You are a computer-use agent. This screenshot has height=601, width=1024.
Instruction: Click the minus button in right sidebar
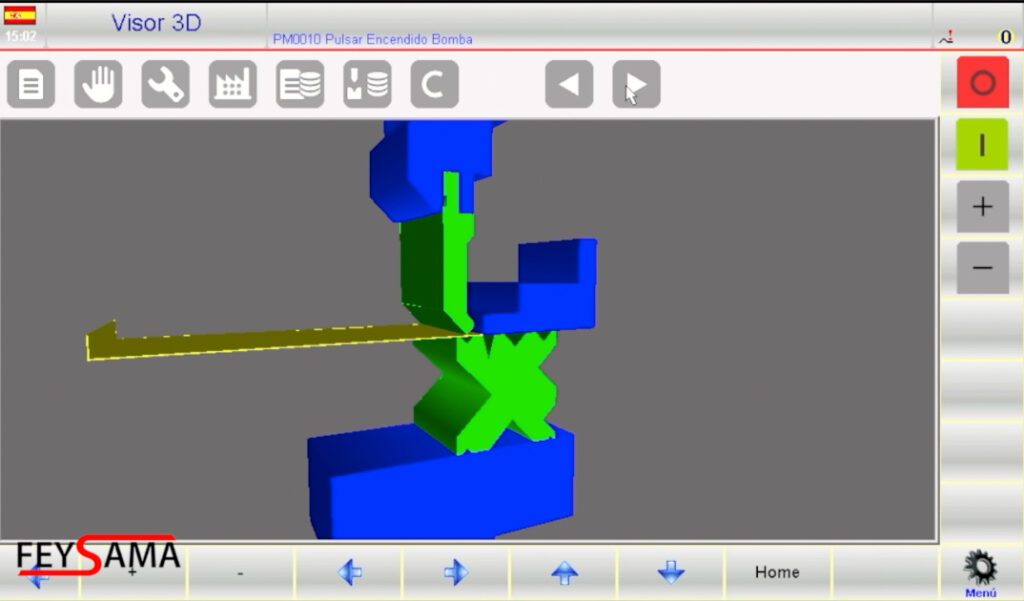(982, 268)
